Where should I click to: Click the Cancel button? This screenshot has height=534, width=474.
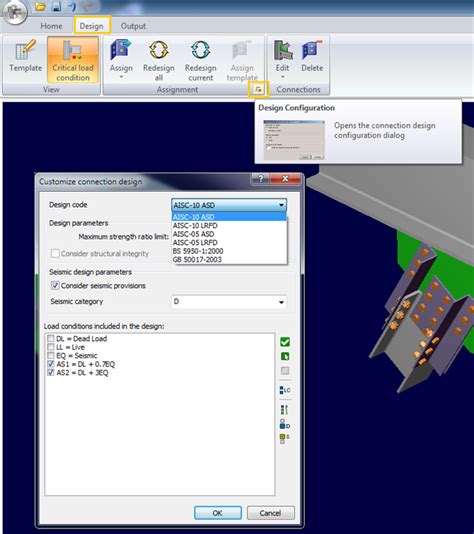pyautogui.click(x=271, y=513)
